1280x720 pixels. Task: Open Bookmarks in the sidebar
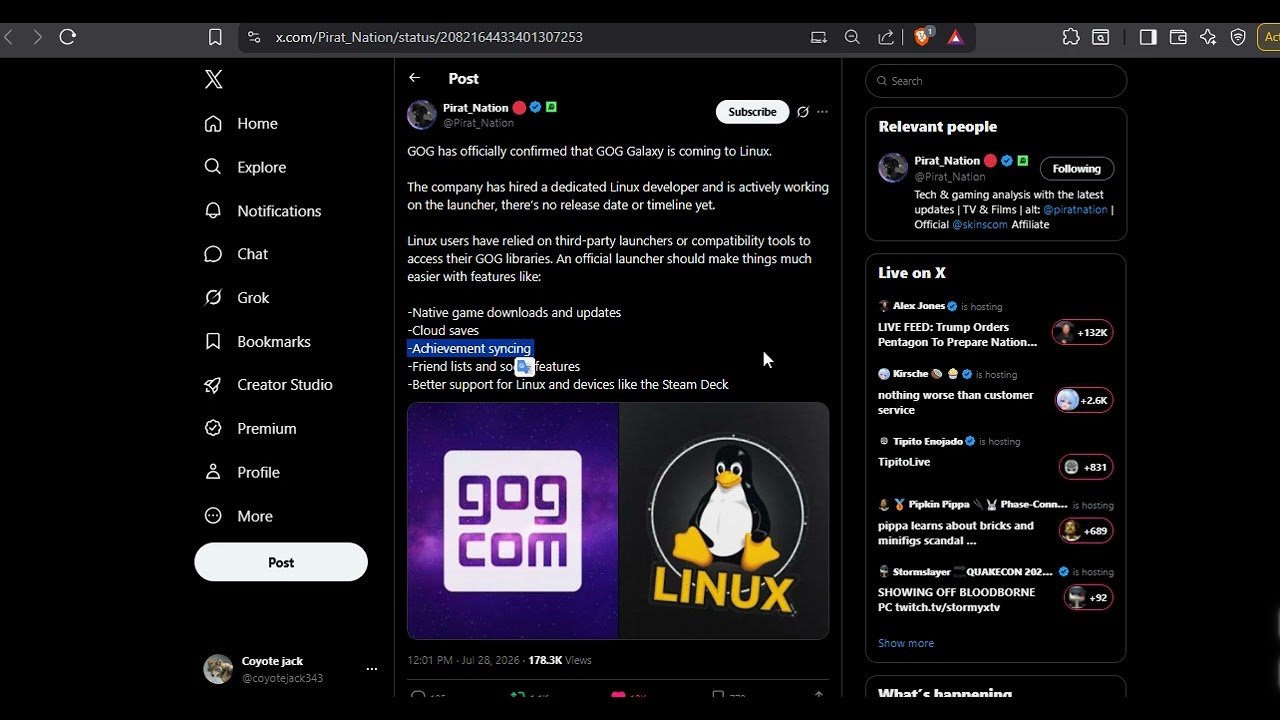coord(258,342)
